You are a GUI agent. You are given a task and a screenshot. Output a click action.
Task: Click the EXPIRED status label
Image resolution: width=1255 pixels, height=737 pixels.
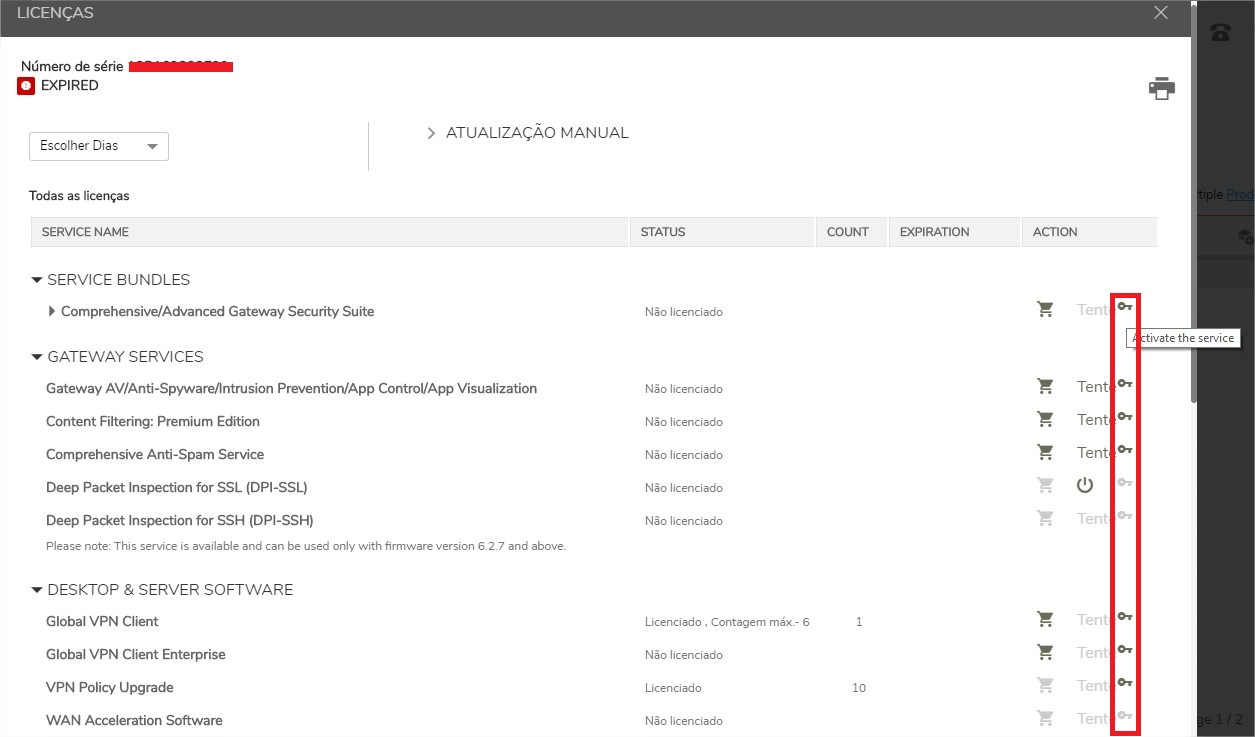pos(69,86)
